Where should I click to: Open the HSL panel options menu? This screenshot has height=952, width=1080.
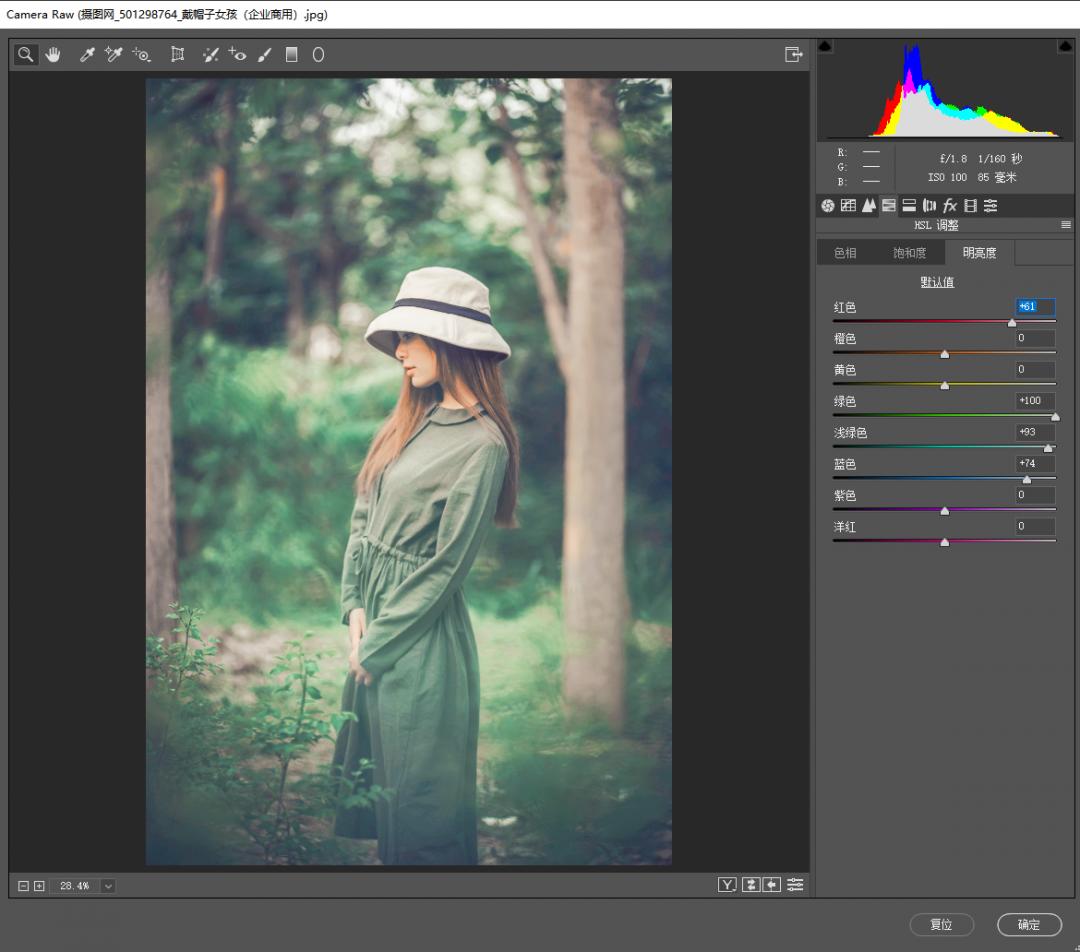tap(1066, 226)
